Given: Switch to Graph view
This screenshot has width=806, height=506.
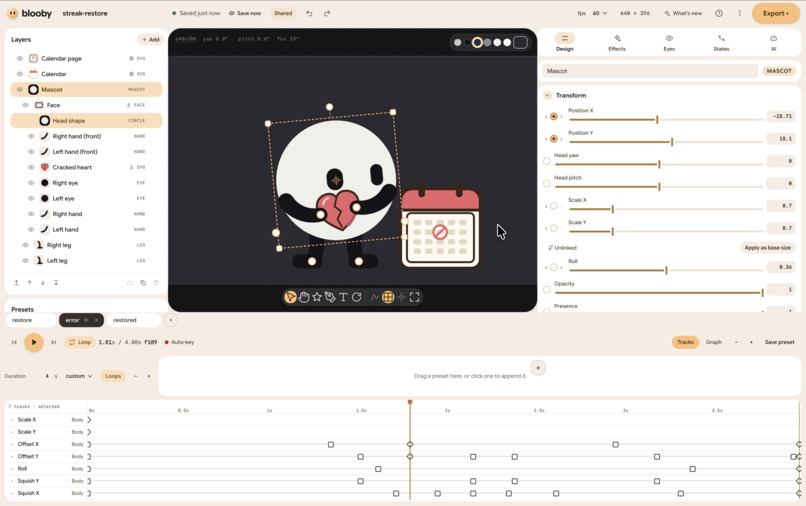Looking at the screenshot, I should tap(713, 342).
